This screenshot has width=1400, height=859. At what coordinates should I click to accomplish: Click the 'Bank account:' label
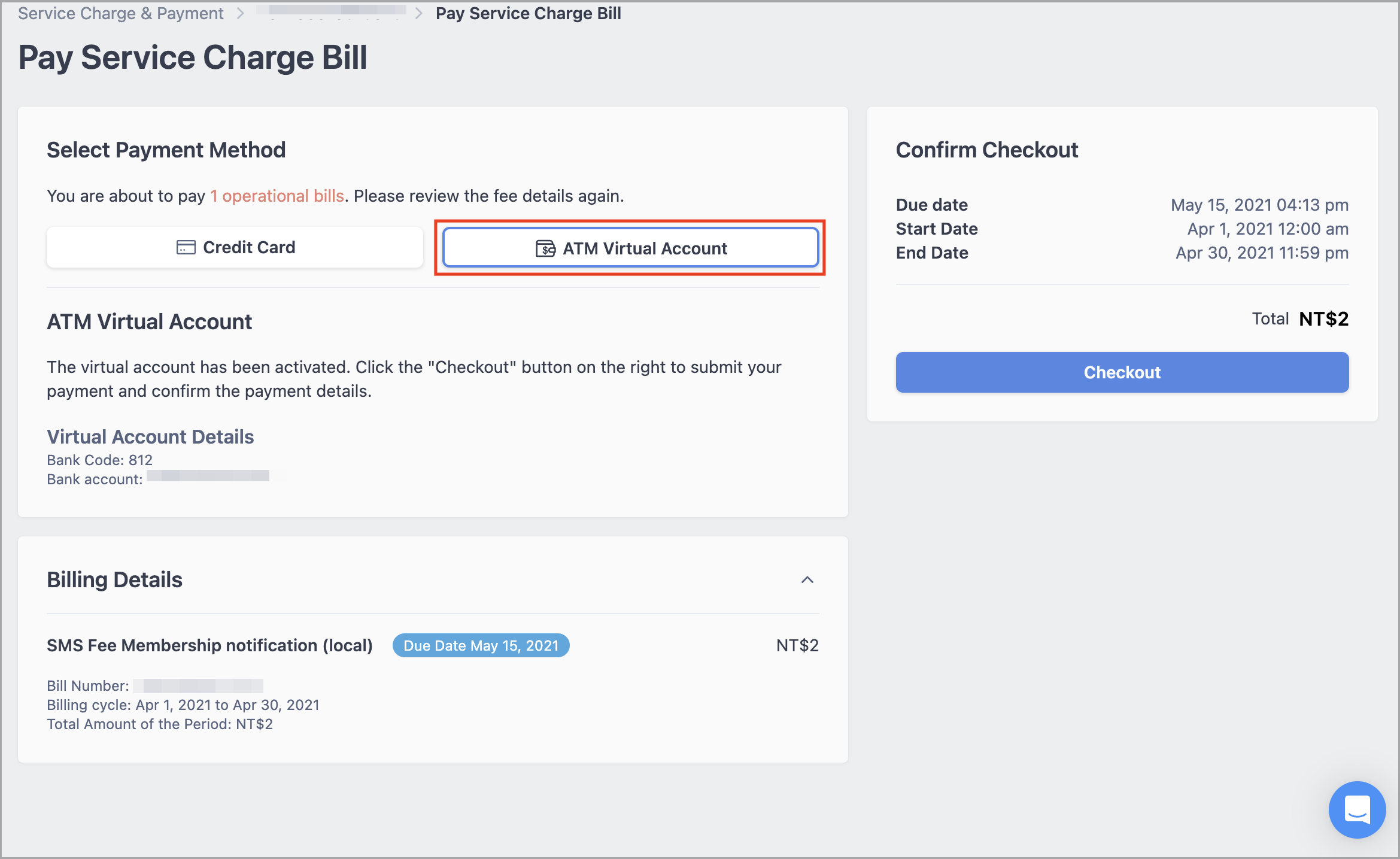(x=95, y=479)
